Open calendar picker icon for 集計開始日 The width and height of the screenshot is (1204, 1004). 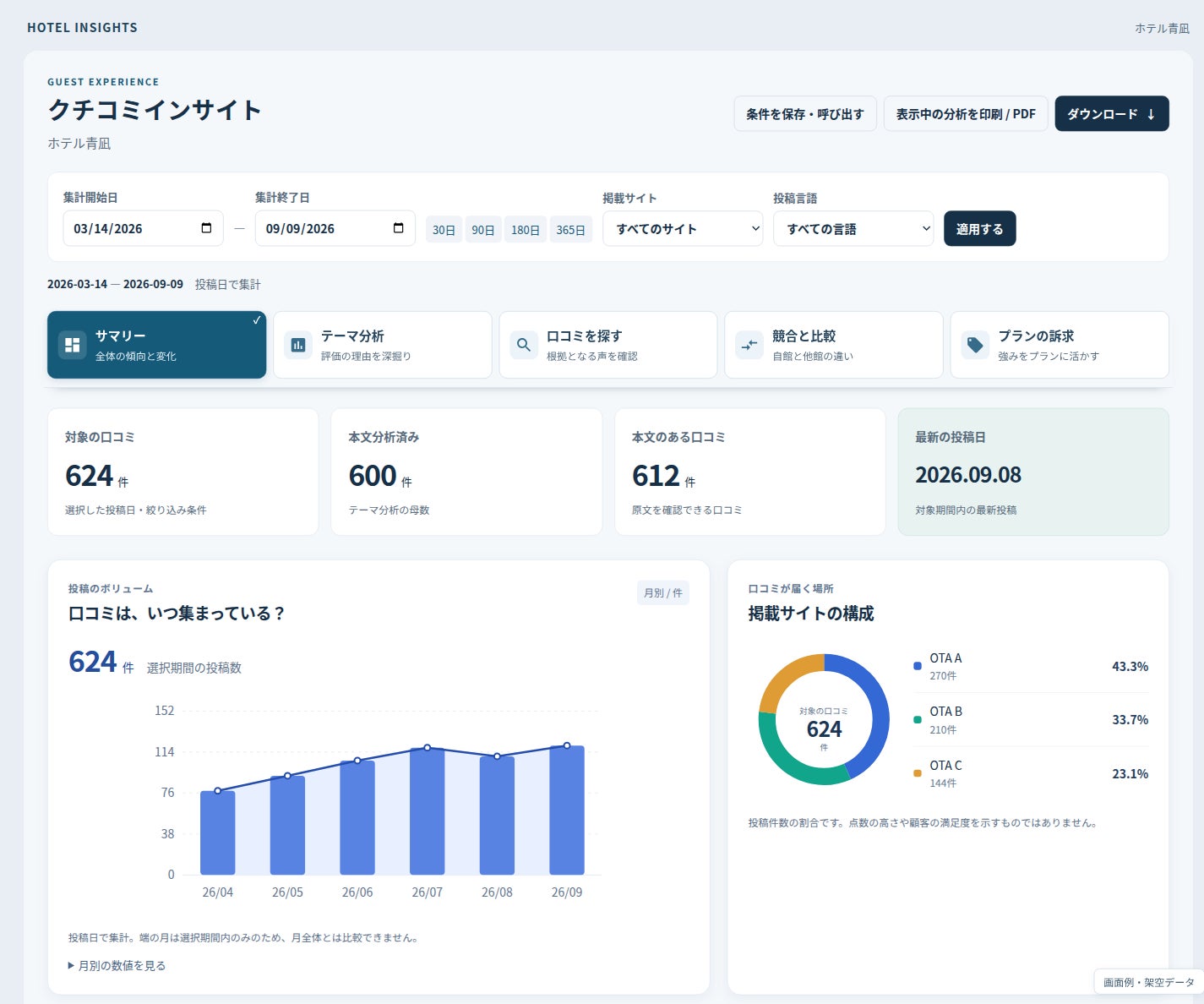pos(206,228)
